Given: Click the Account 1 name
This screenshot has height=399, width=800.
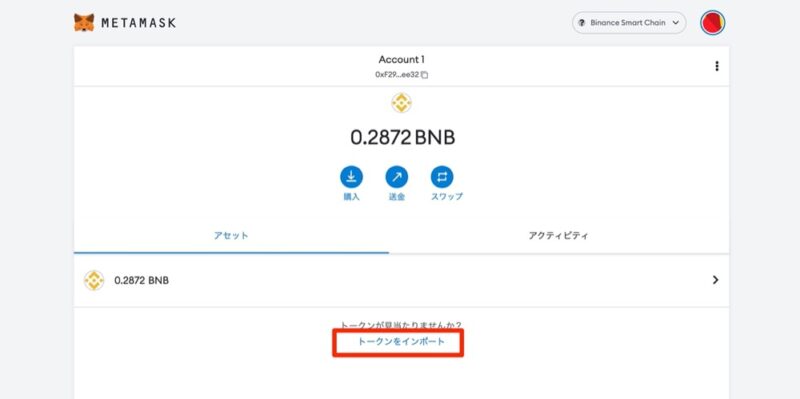Looking at the screenshot, I should (x=402, y=60).
